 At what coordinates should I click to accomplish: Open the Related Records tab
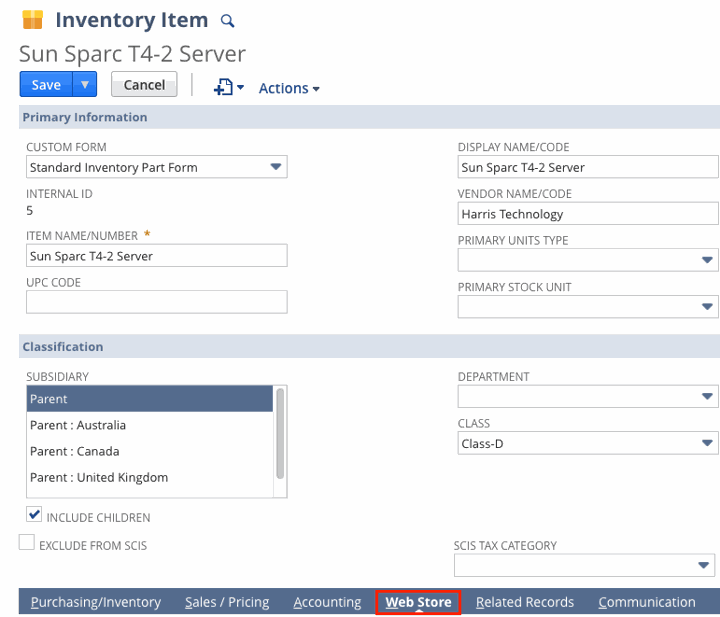coord(525,602)
